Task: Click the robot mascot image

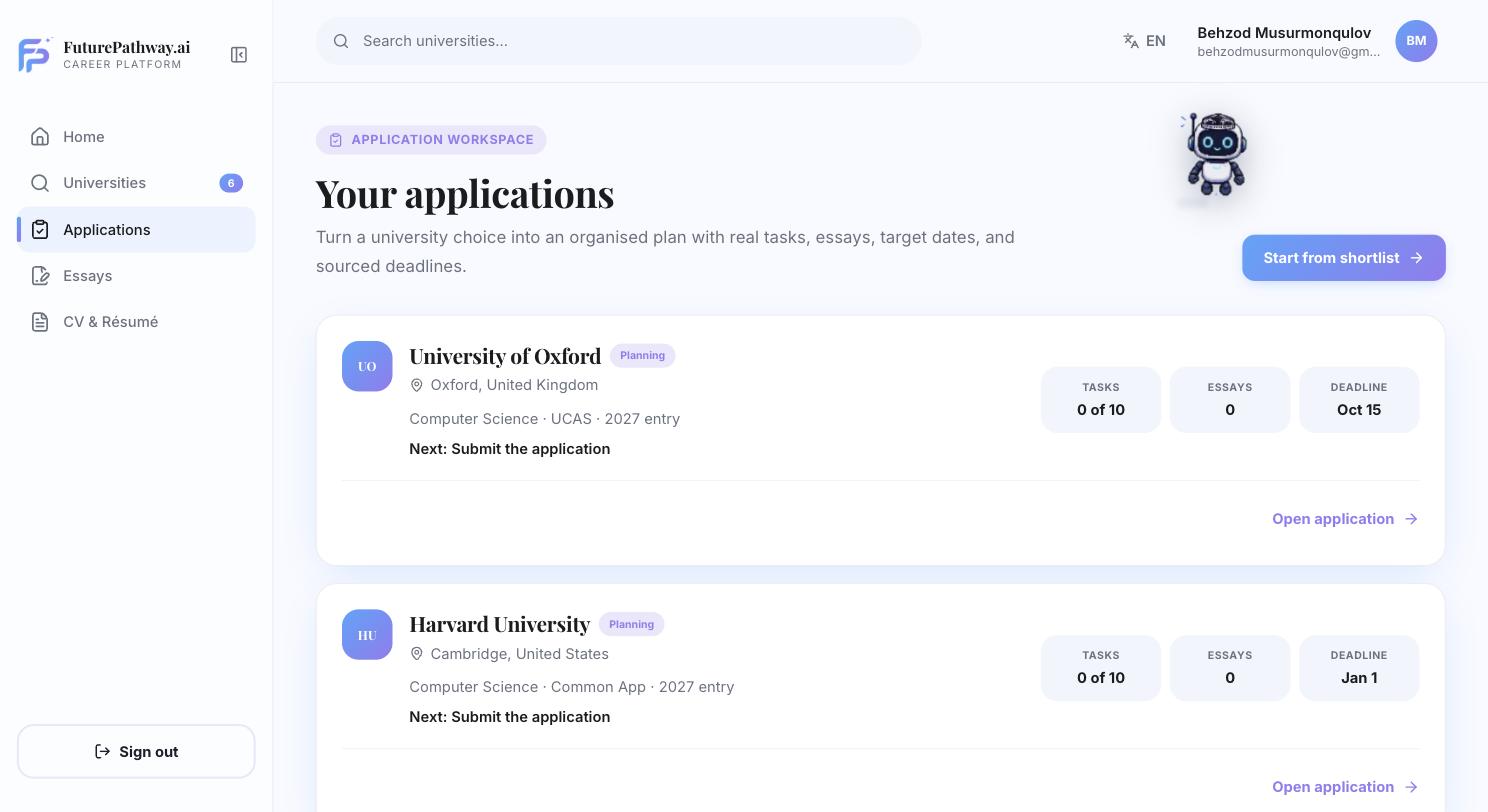Action: [x=1215, y=155]
